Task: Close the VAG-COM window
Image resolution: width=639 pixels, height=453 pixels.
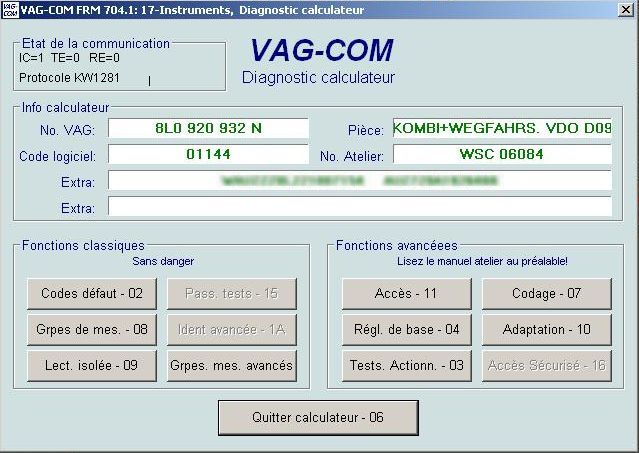Action: (626, 10)
